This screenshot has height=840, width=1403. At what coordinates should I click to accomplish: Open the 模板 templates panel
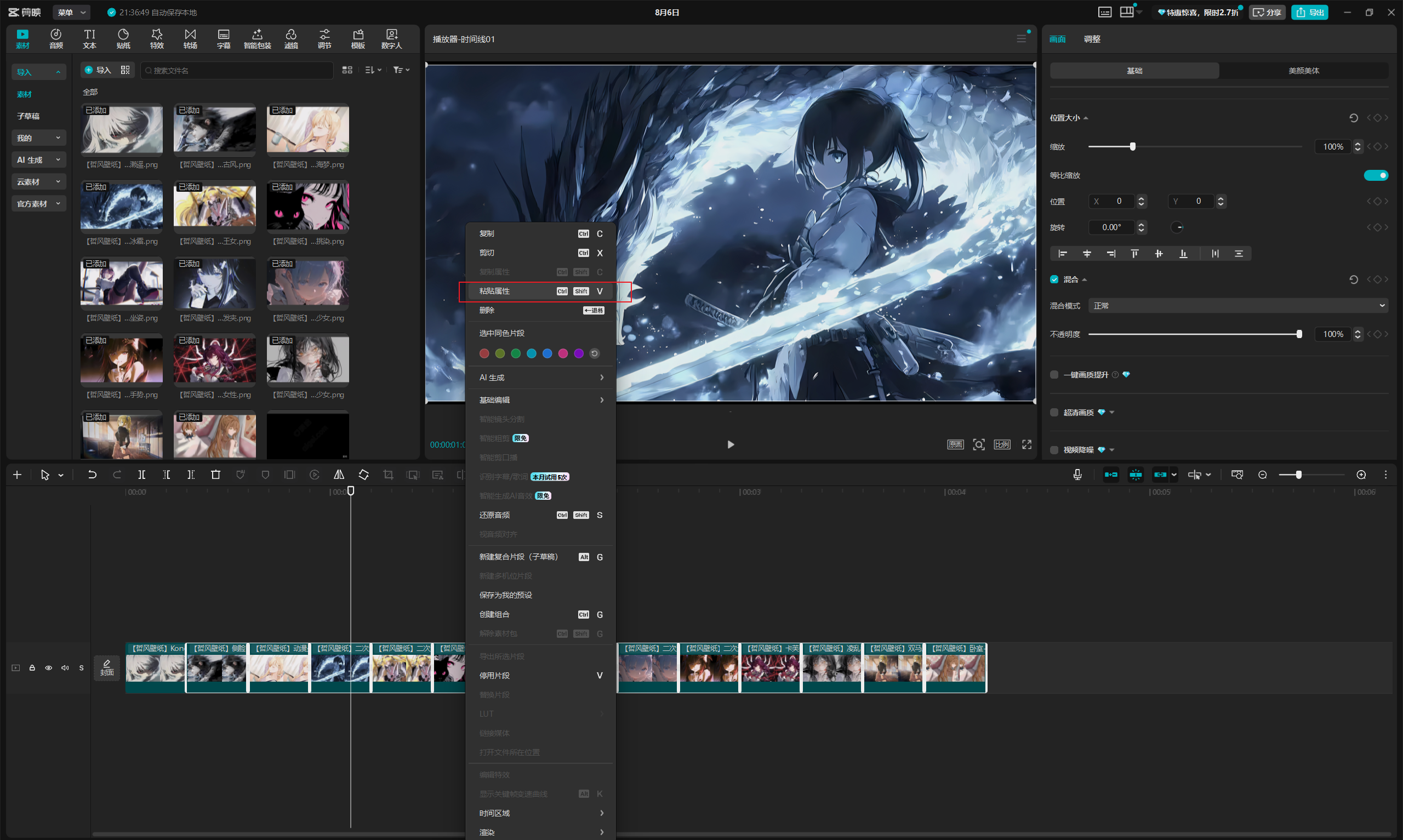[358, 38]
